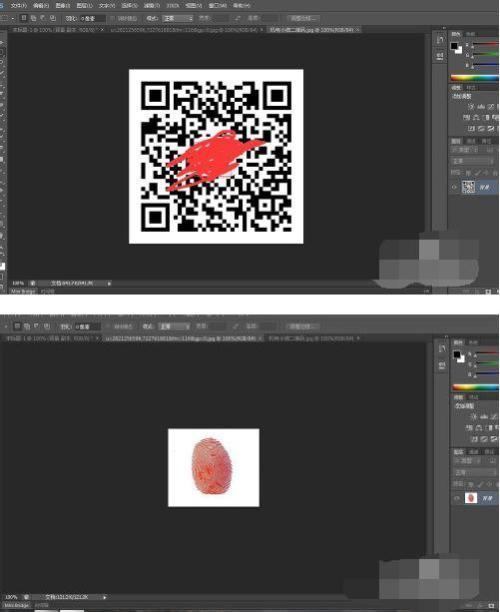Open blend mode dropdown in top Layers panel

click(473, 161)
